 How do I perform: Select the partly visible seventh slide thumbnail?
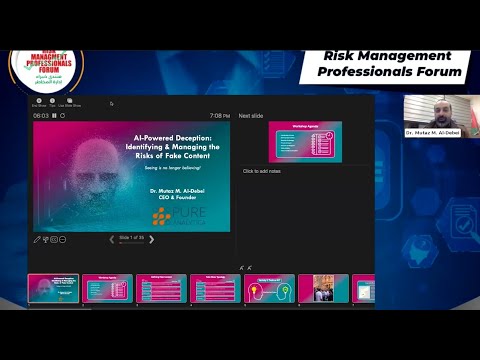[364, 288]
